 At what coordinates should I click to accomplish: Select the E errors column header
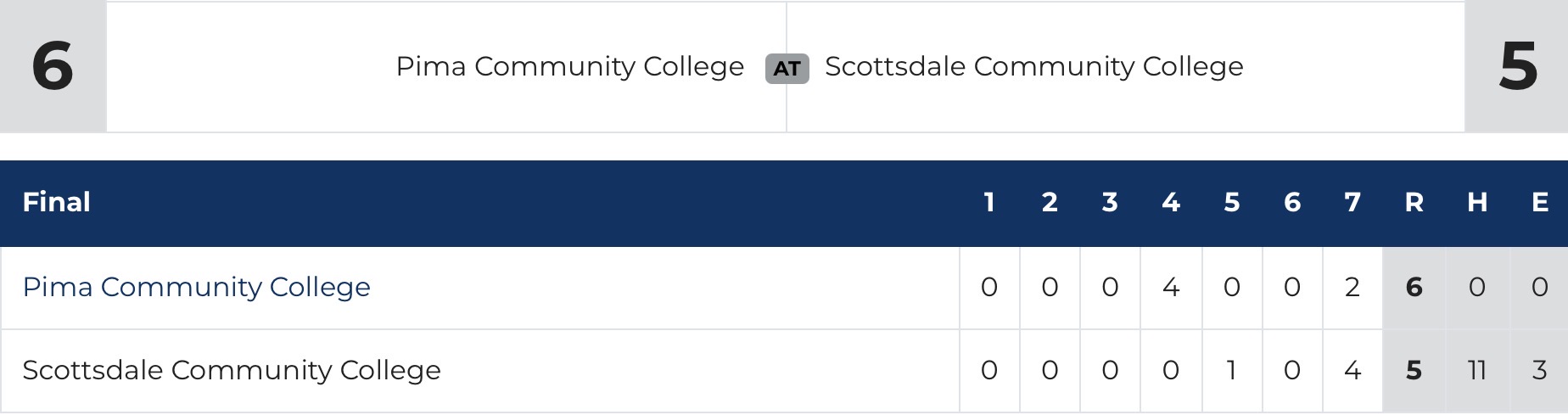(1539, 203)
